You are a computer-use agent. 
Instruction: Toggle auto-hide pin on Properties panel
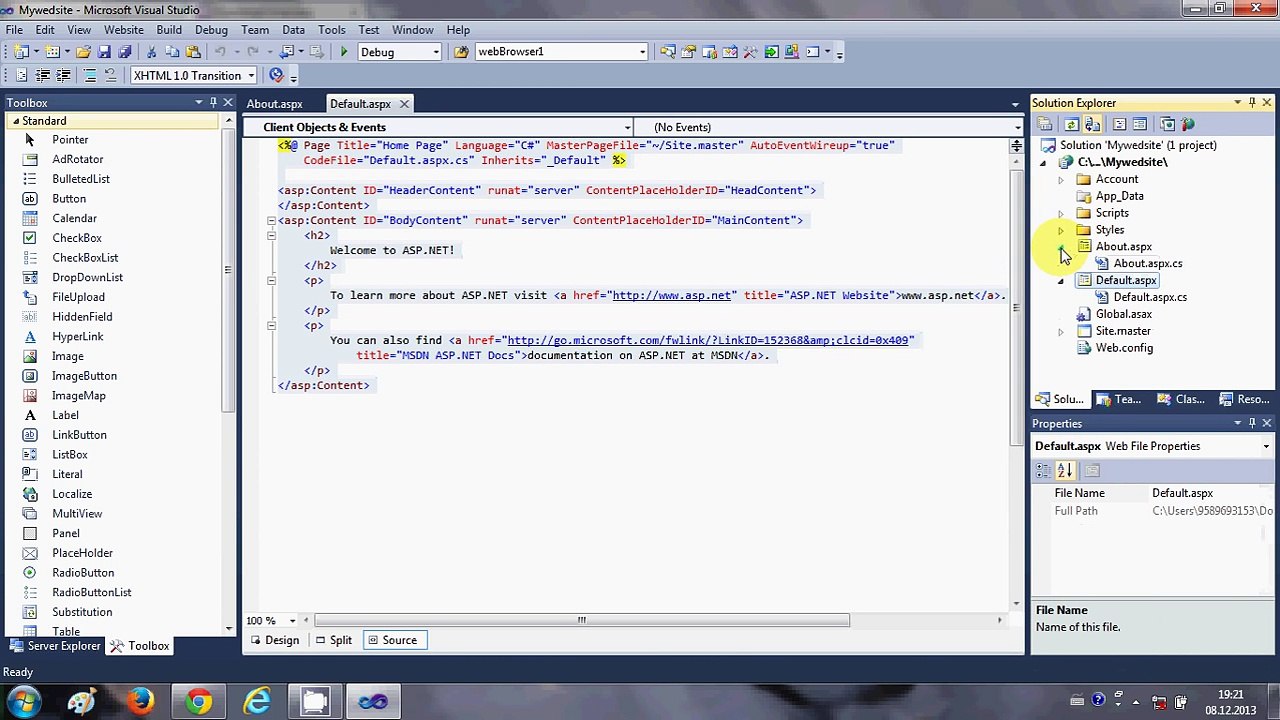pyautogui.click(x=1252, y=424)
